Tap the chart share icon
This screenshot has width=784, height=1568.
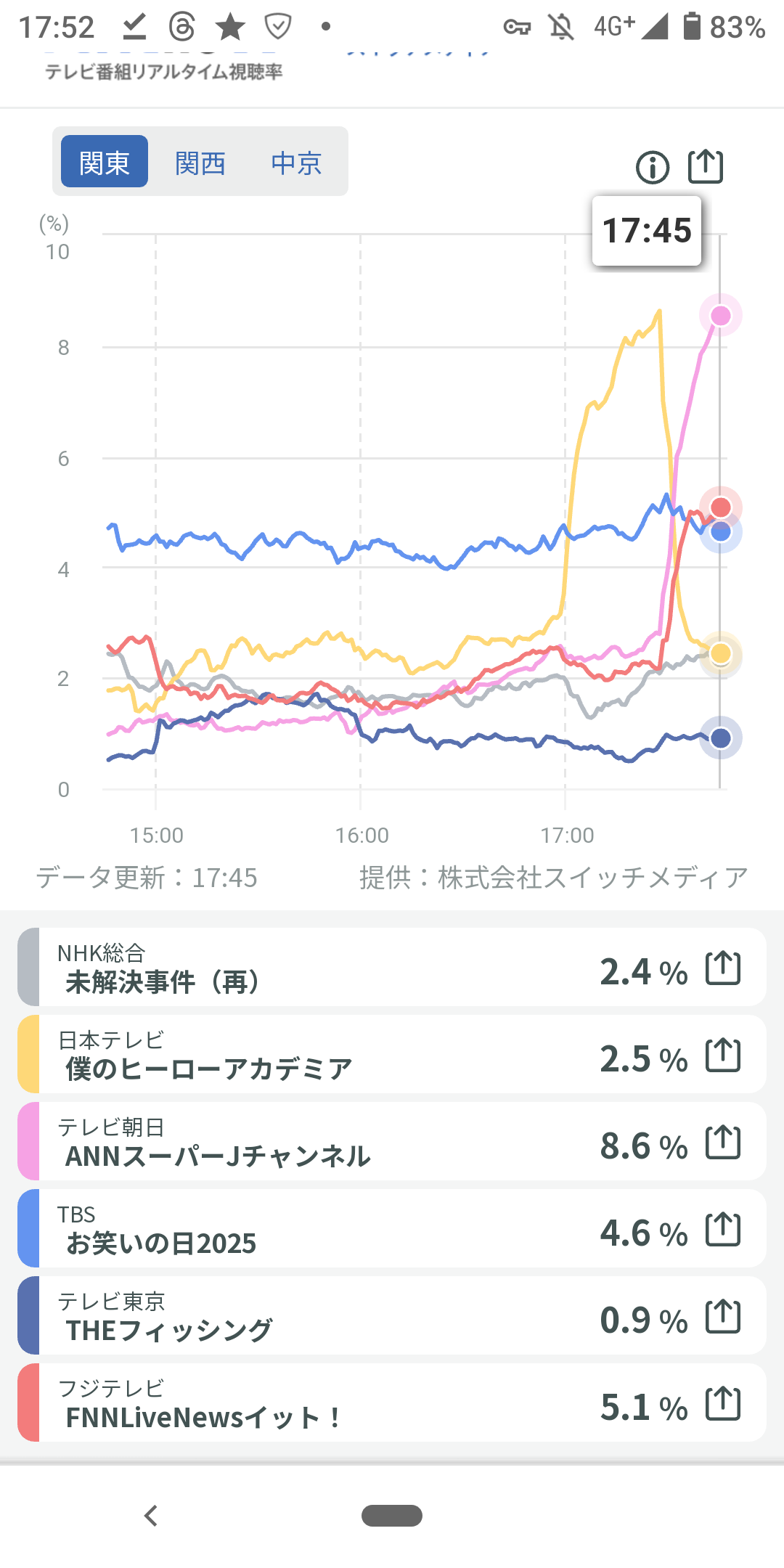click(x=706, y=166)
